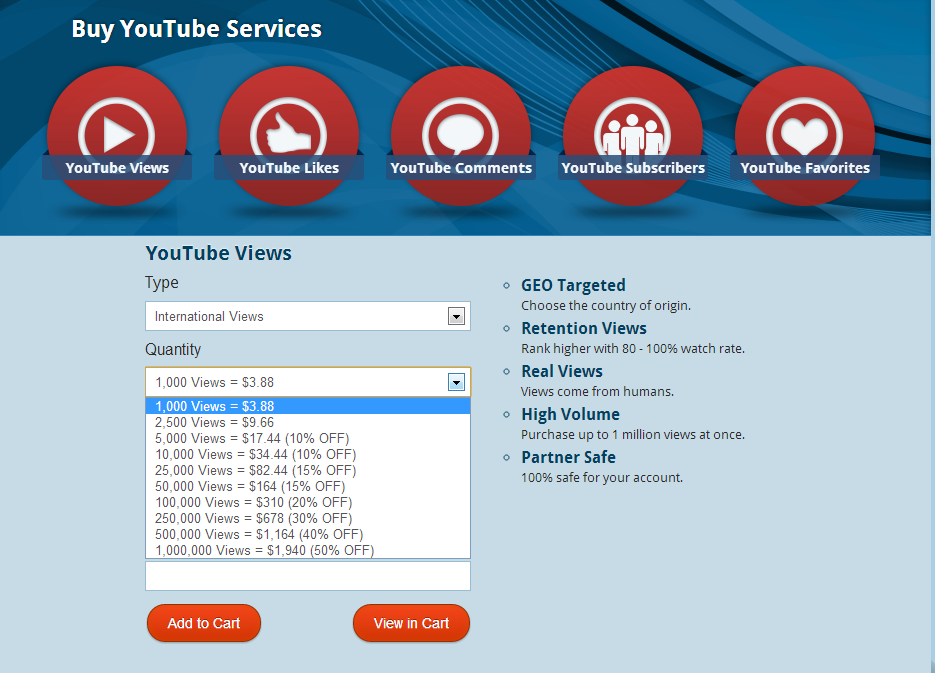Click the Buy YouTube Services page title

[x=197, y=29]
